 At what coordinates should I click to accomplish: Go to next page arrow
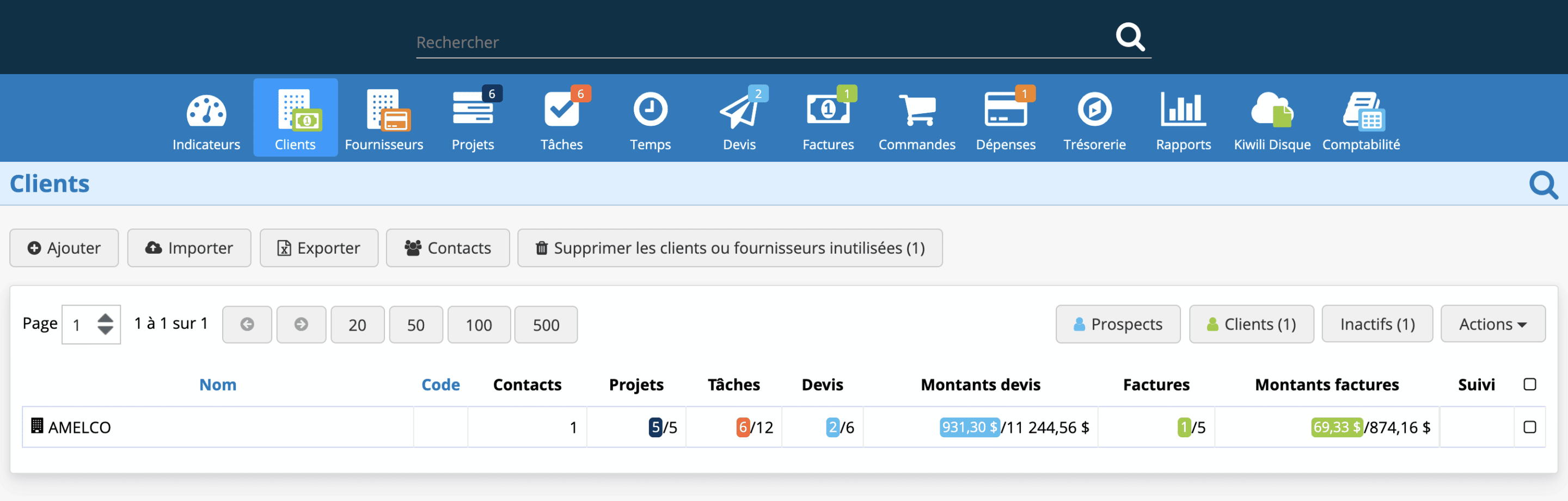click(x=301, y=325)
